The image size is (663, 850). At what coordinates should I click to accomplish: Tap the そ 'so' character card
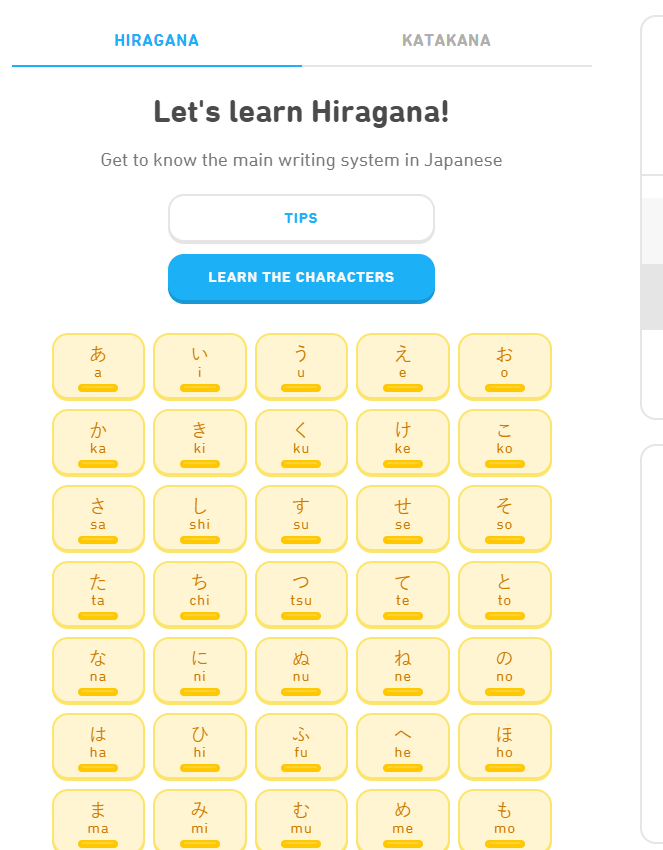pos(505,519)
